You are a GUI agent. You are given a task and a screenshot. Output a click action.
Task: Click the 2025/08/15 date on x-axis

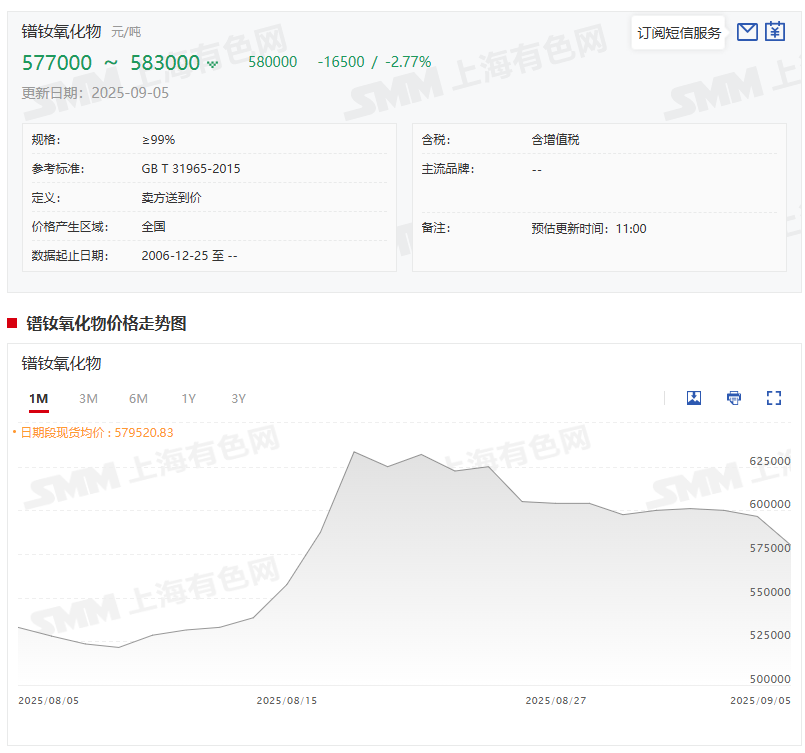coord(286,701)
